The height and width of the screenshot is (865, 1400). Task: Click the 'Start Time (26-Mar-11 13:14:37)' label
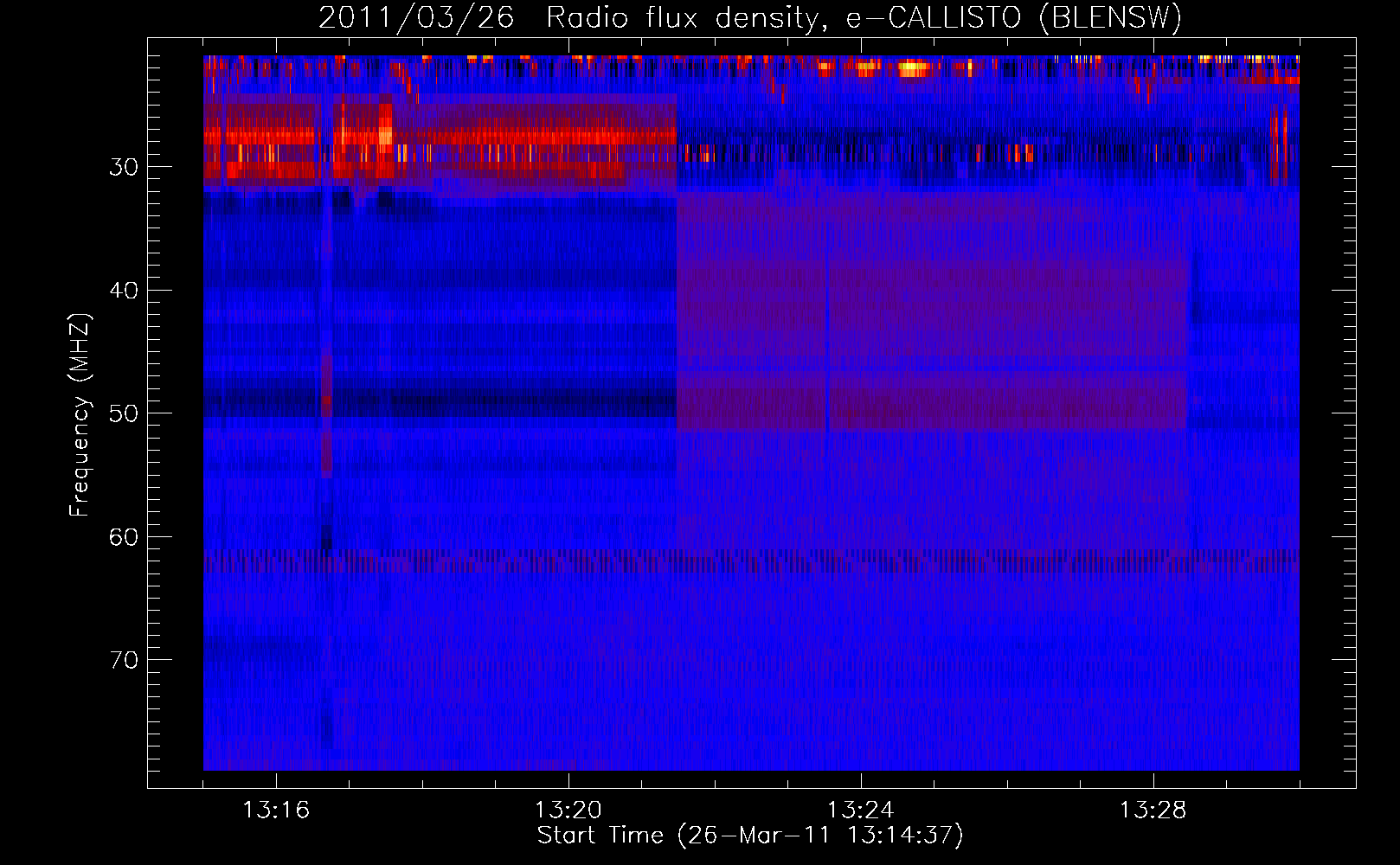click(750, 836)
